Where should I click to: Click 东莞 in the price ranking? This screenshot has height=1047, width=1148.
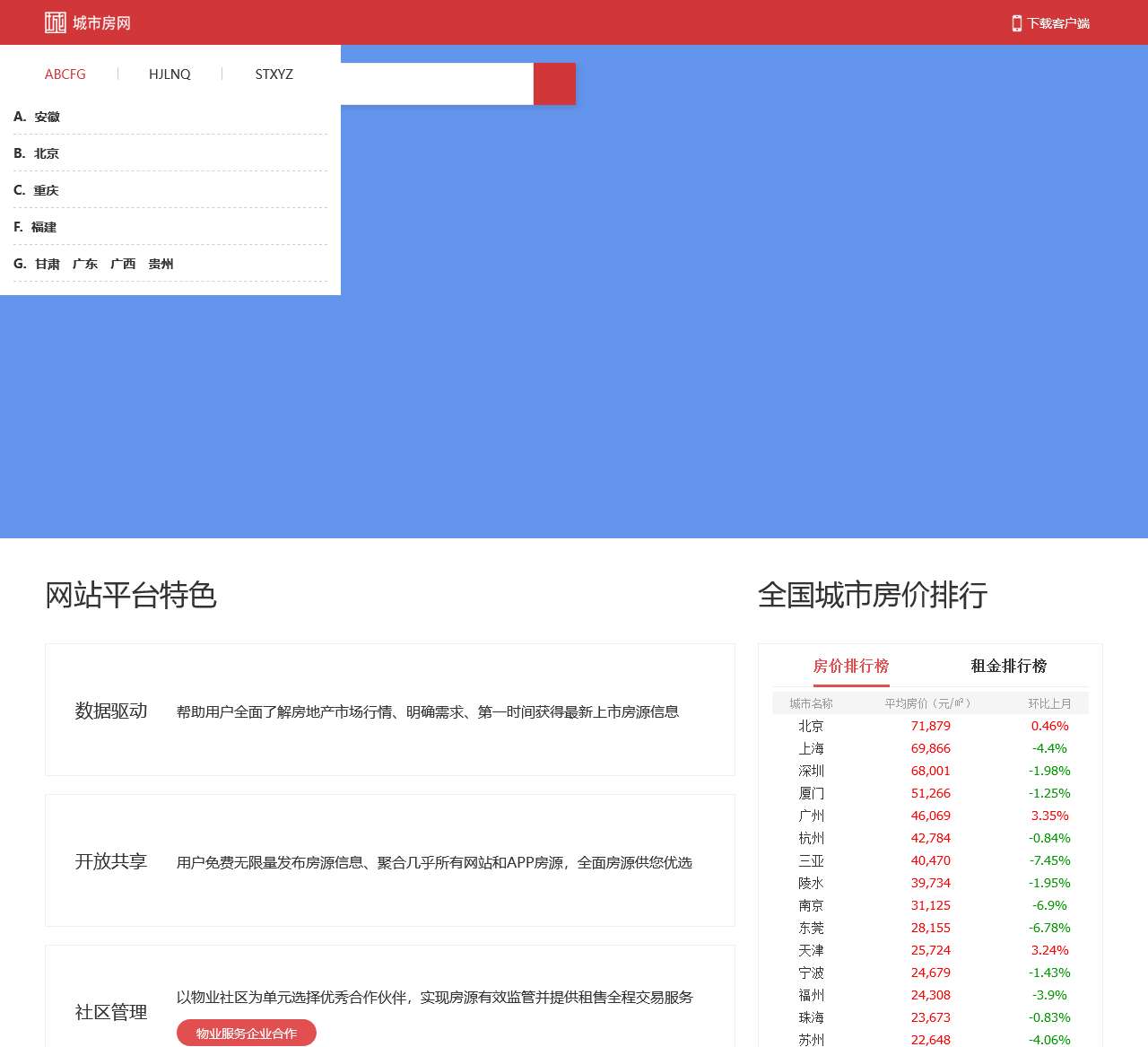pos(812,928)
